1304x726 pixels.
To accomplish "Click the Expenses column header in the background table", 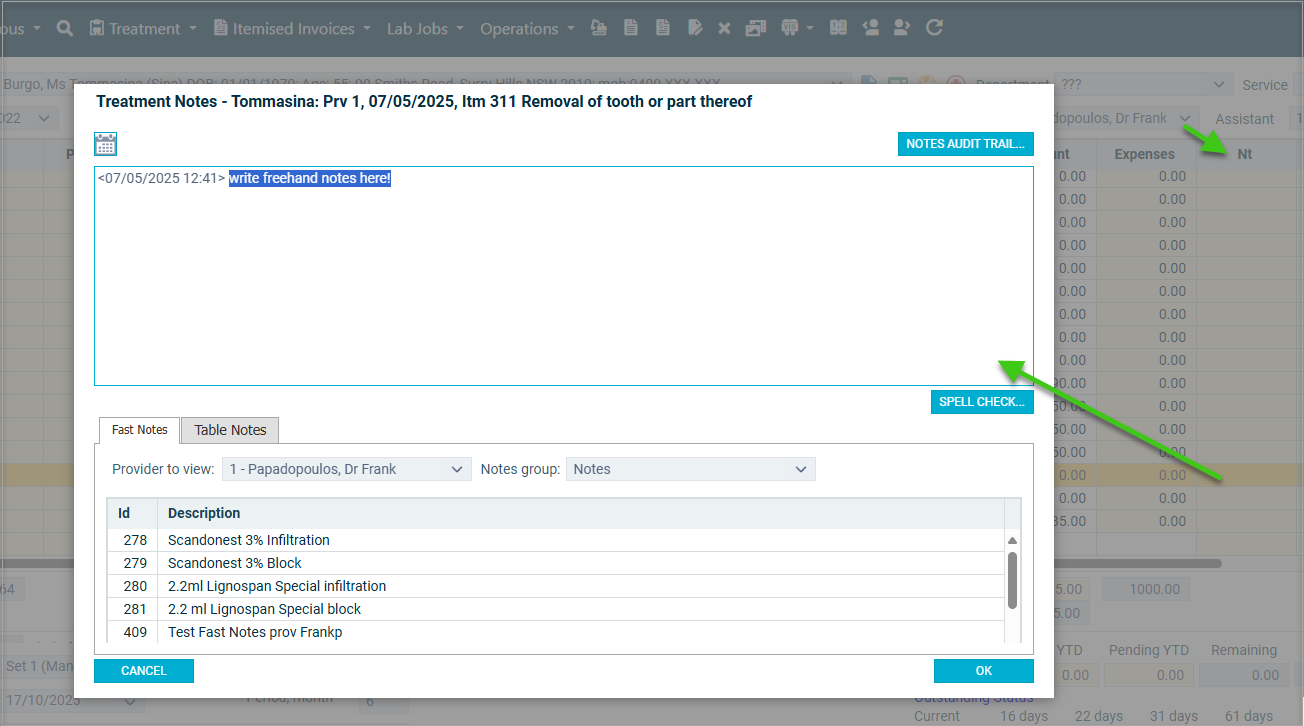I will (x=1145, y=154).
